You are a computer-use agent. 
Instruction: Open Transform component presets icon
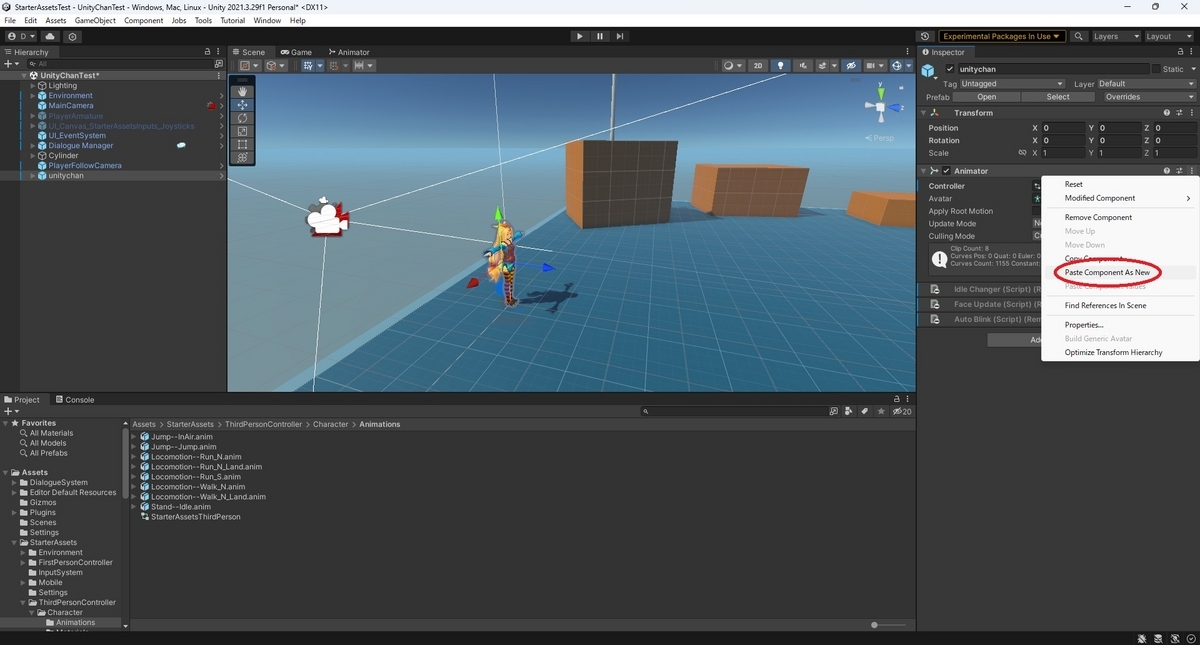point(1179,113)
